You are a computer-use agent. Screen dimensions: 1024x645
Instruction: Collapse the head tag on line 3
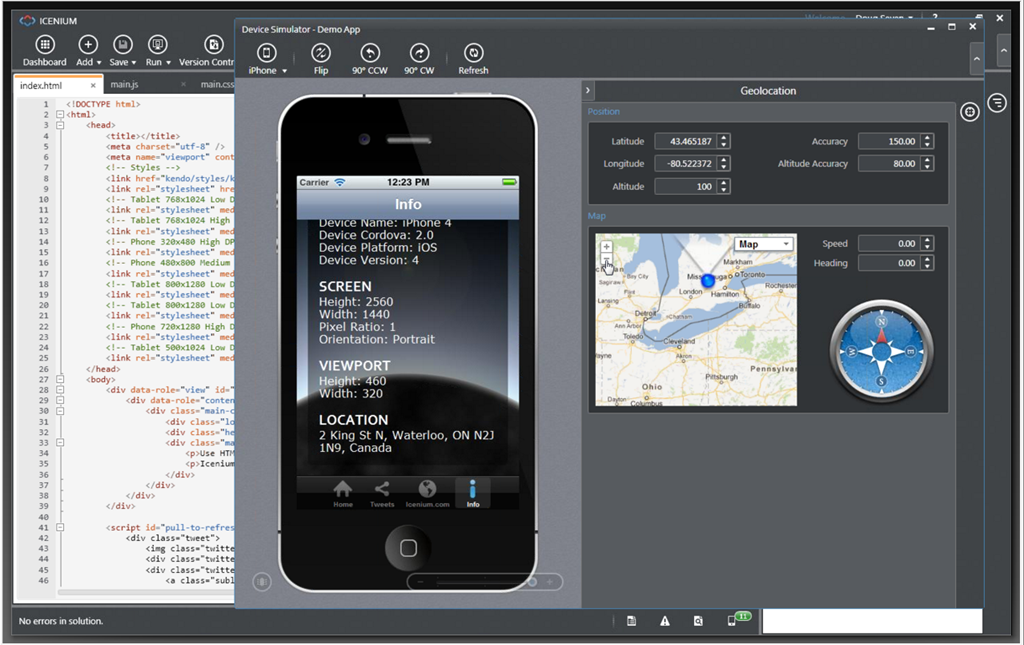tap(59, 125)
